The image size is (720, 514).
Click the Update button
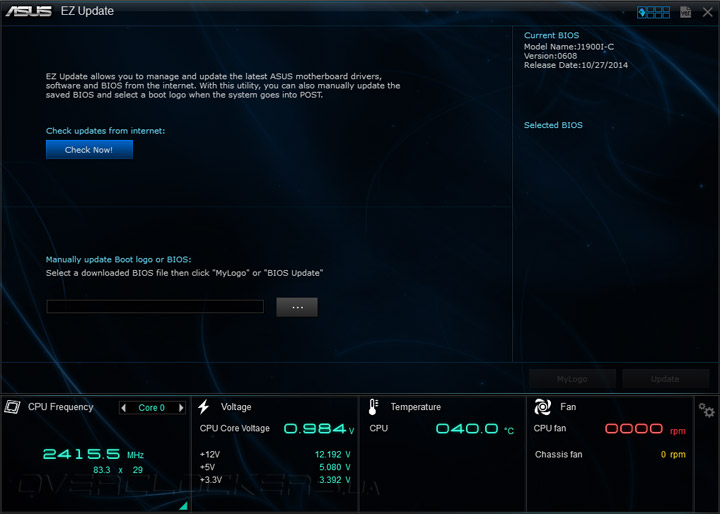click(665, 379)
